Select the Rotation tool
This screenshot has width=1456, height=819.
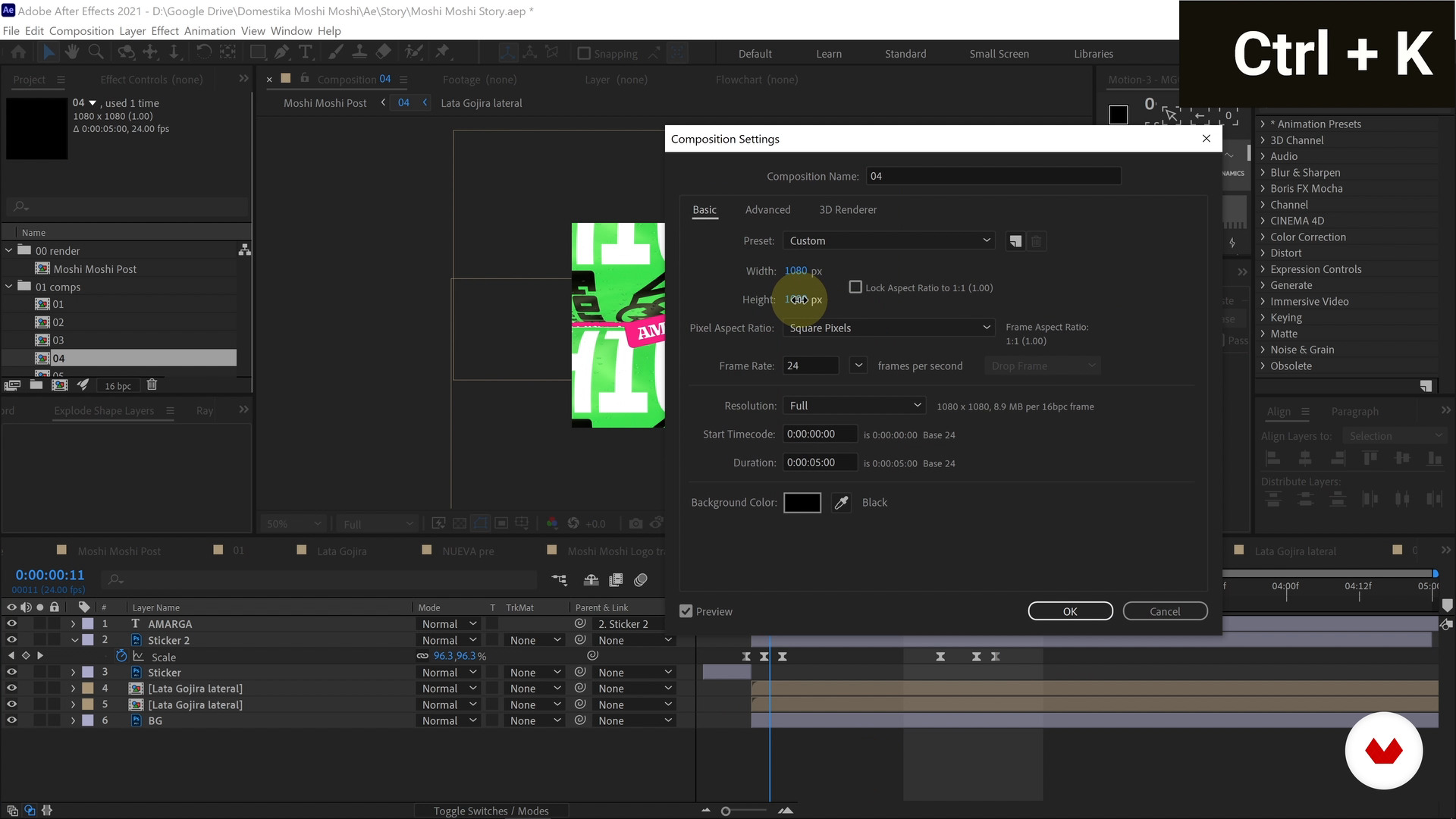coord(203,52)
